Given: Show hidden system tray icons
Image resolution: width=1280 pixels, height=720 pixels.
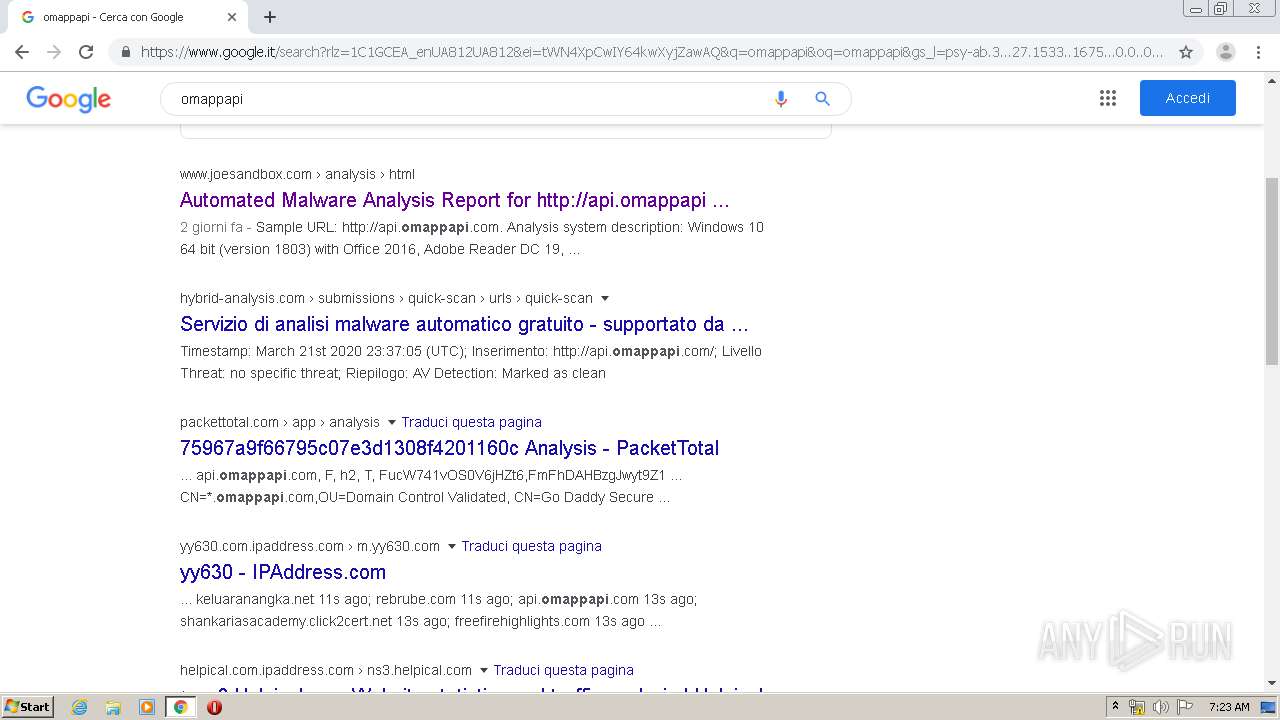Looking at the screenshot, I should (1116, 707).
